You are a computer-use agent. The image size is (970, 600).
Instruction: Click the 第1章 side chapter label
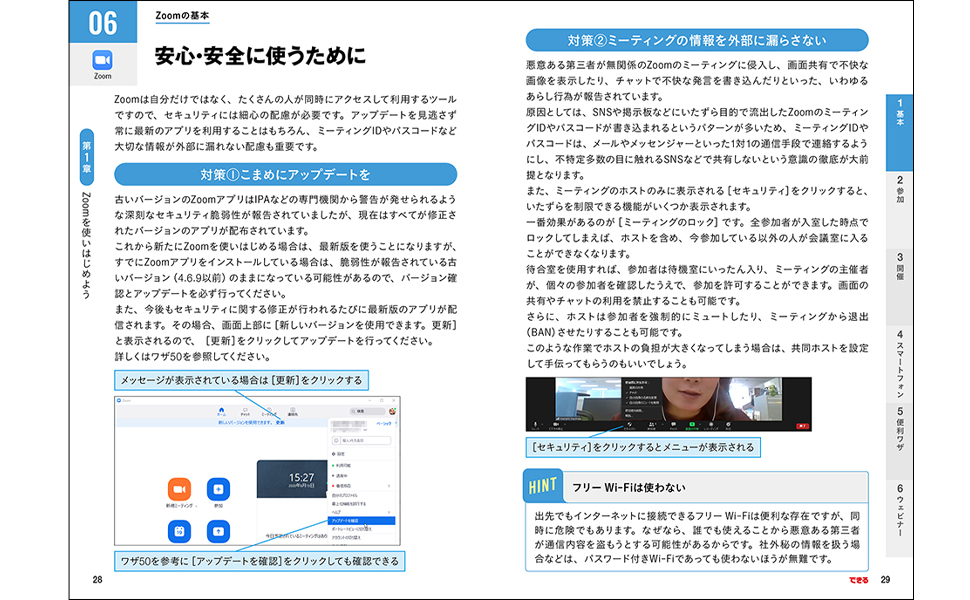tap(87, 157)
